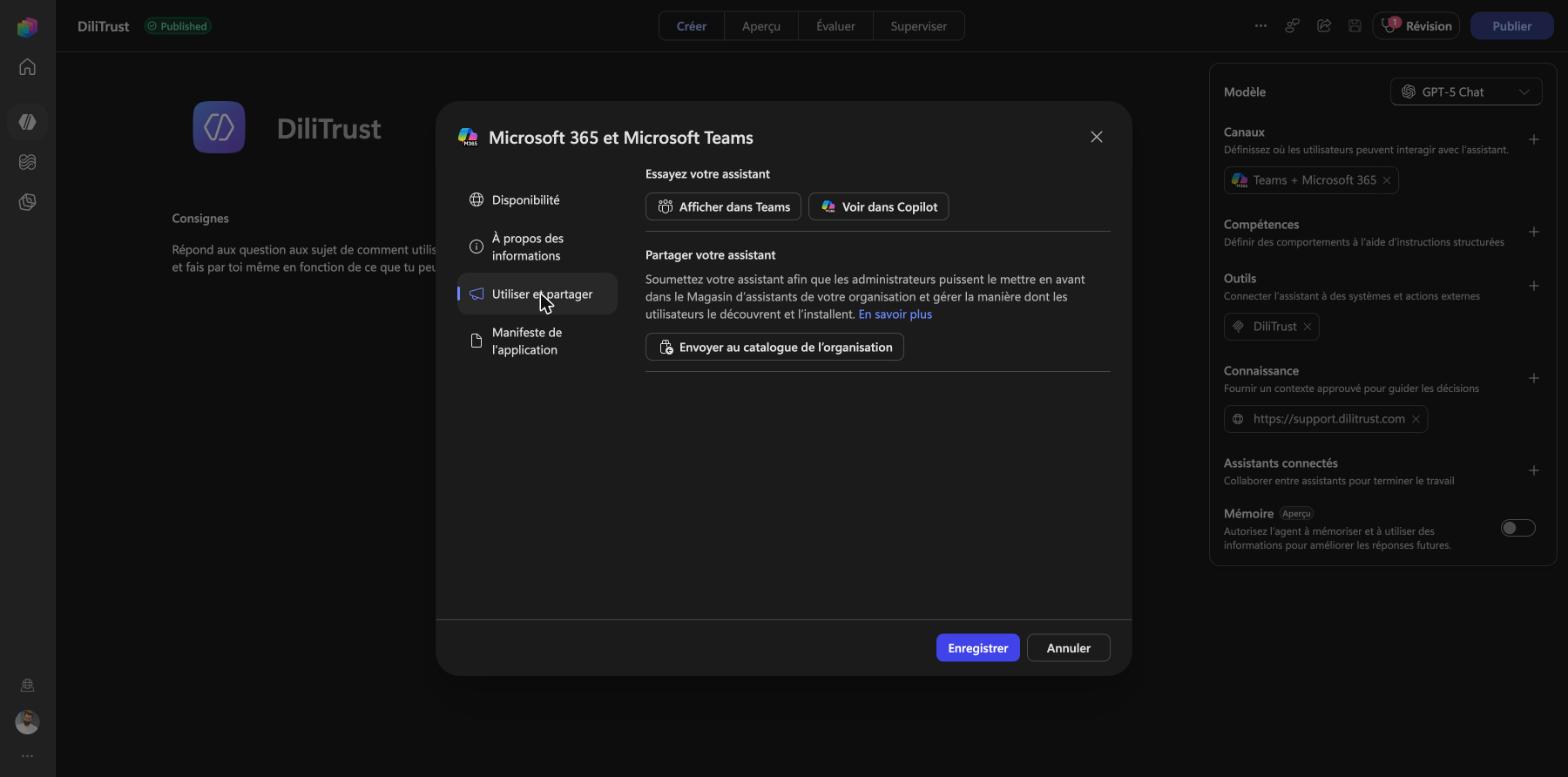Open the GPT-5 Chat model dropdown
The width and height of the screenshot is (1568, 777).
coord(1466,92)
